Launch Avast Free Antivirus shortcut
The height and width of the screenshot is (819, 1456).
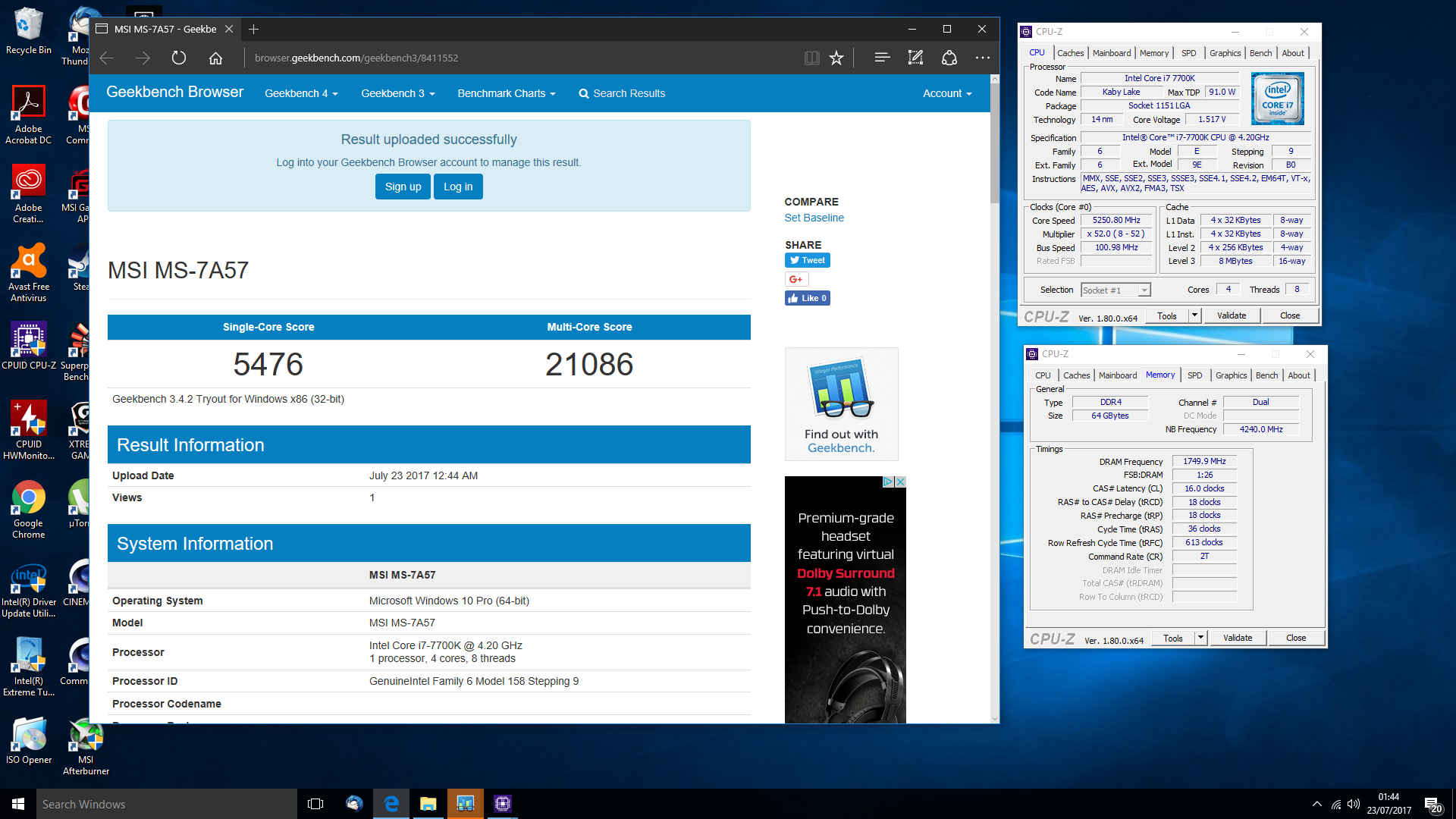[x=29, y=273]
